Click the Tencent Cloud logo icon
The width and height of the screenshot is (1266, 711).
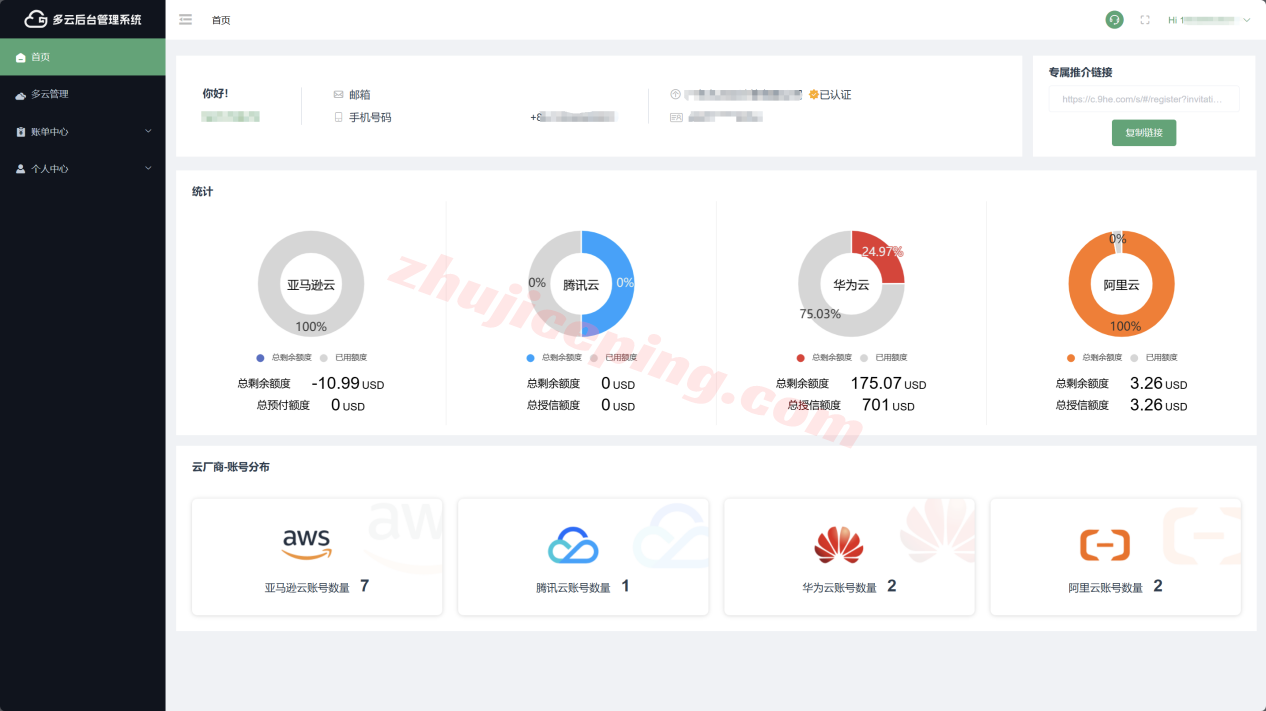573,545
